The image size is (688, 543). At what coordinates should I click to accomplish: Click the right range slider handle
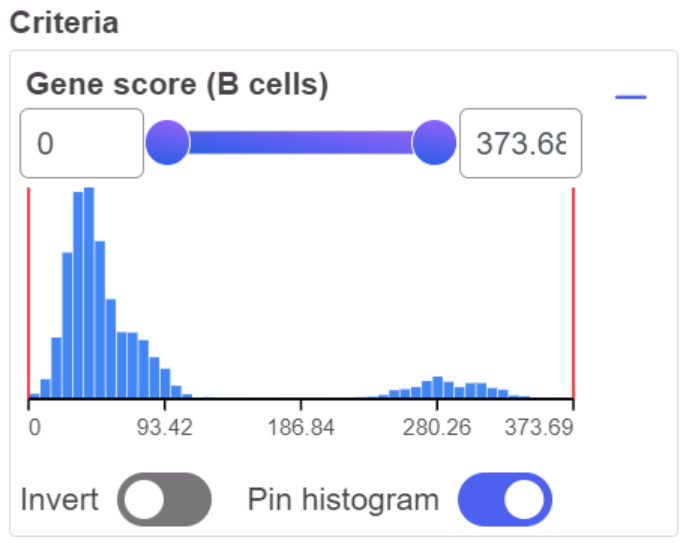[434, 143]
